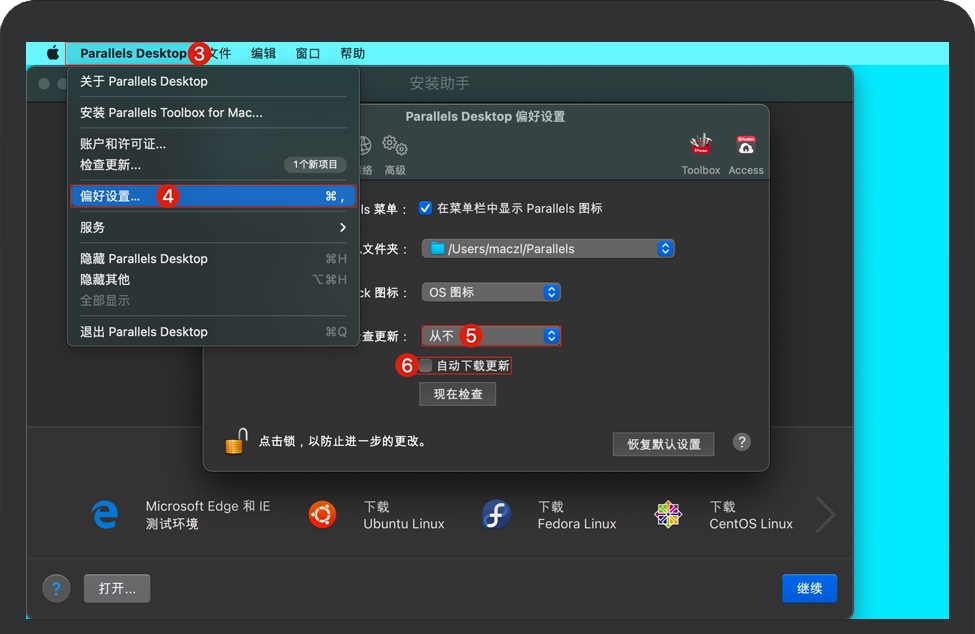This screenshot has width=975, height=634.
Task: Open the Access preferences tab
Action: point(746,155)
